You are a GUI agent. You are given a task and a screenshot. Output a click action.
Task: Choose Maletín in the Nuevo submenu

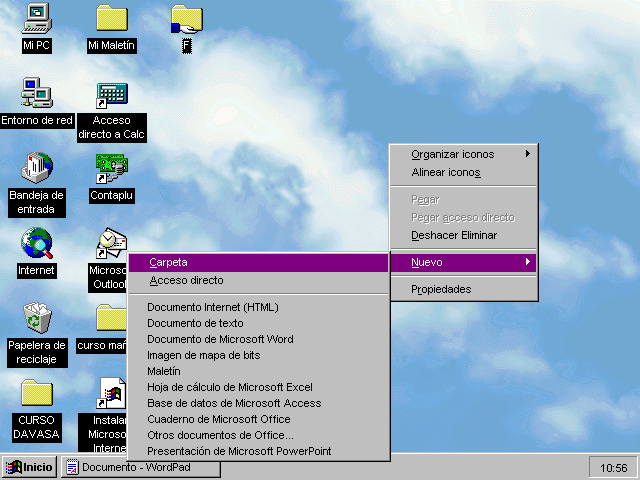click(258, 371)
